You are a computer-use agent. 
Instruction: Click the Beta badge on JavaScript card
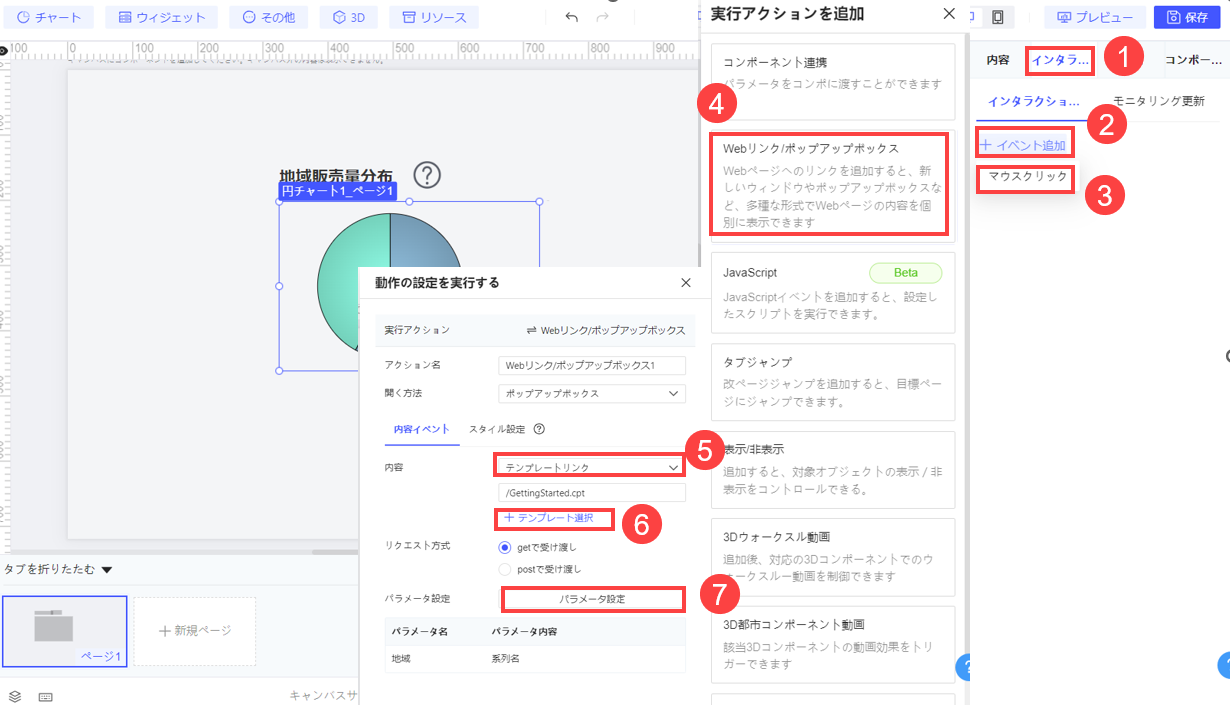[x=905, y=273]
